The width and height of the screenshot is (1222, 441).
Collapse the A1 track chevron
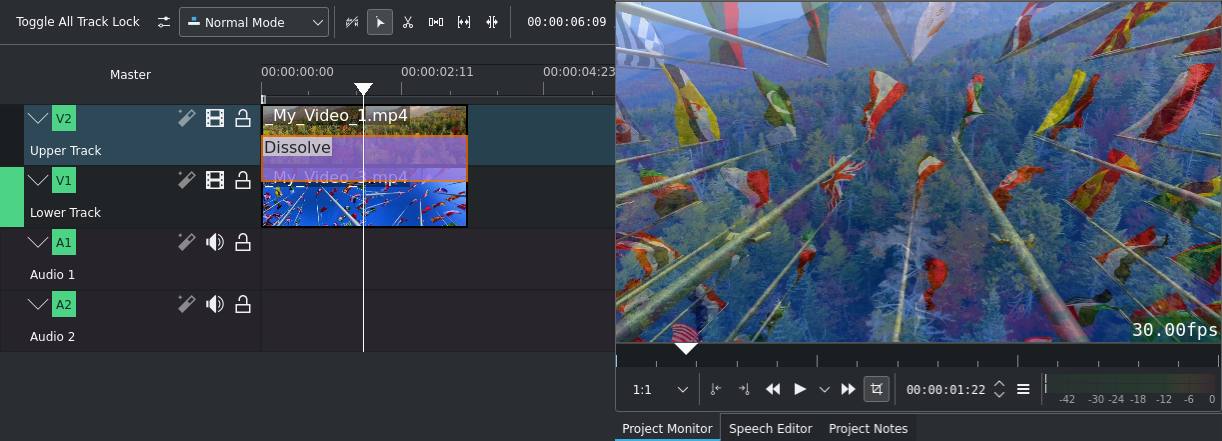tap(38, 243)
